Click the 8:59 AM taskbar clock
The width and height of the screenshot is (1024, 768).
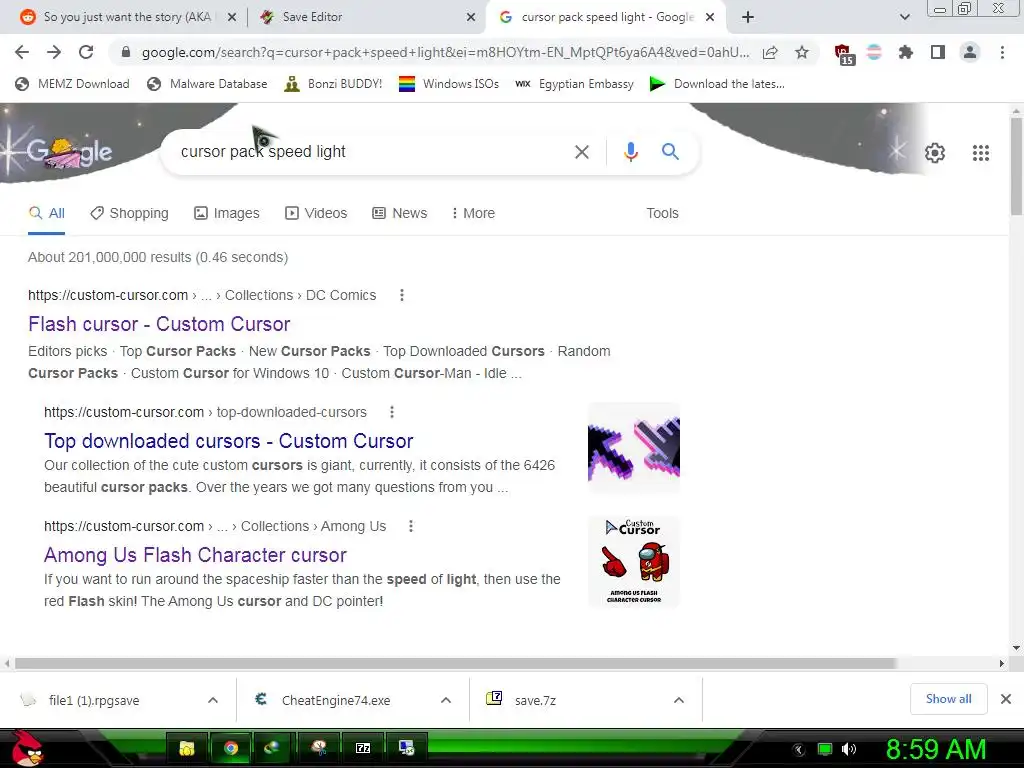tap(935, 749)
